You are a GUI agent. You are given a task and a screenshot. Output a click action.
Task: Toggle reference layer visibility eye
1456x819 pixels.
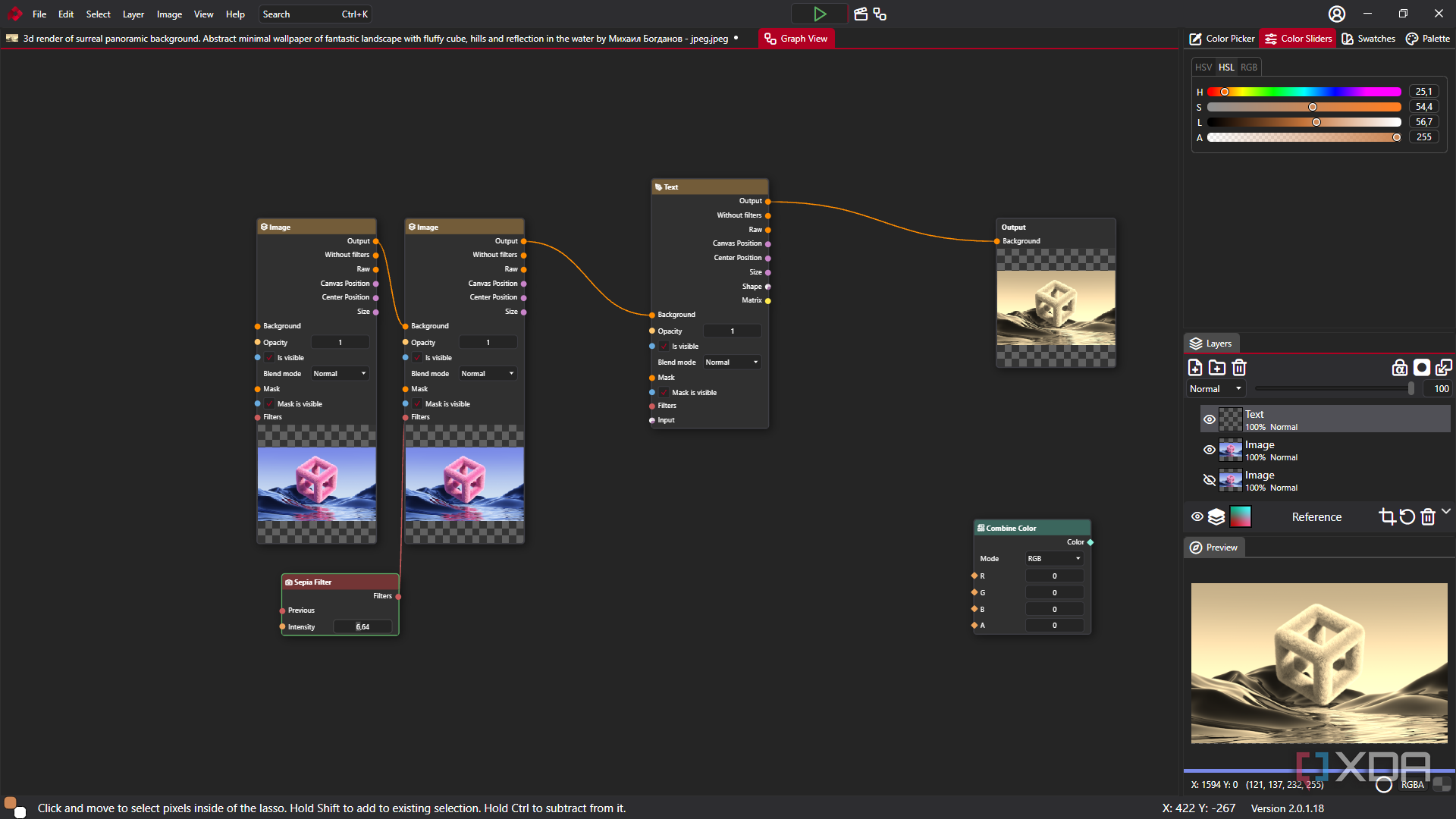1197,517
